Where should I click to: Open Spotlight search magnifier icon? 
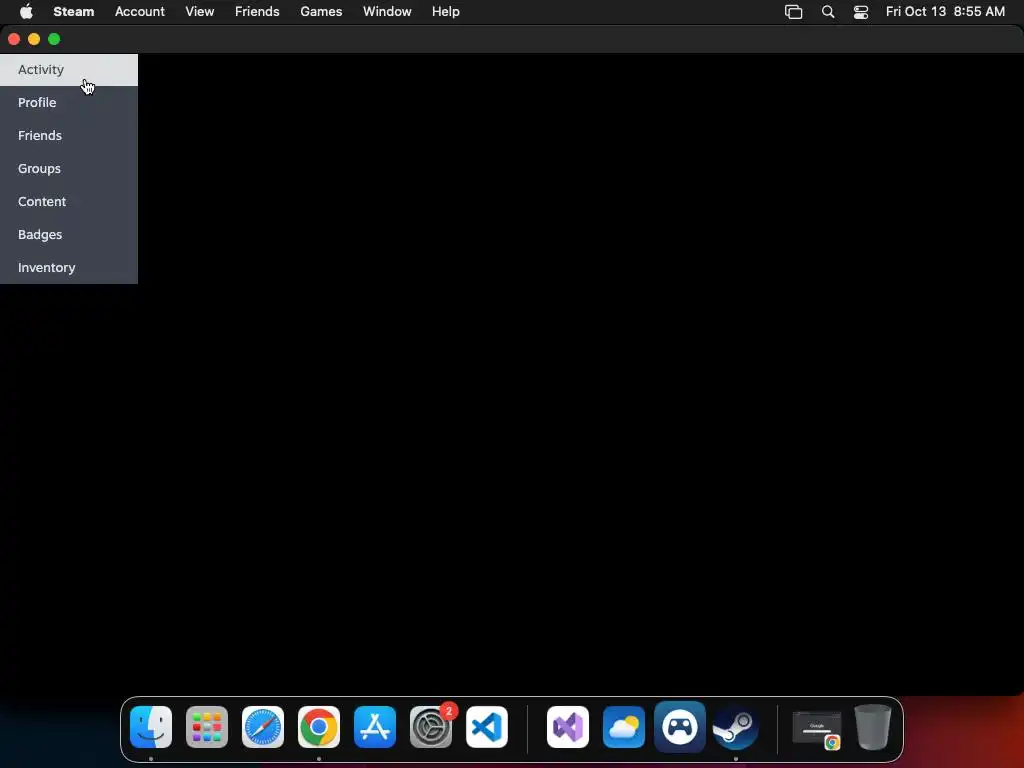click(828, 12)
